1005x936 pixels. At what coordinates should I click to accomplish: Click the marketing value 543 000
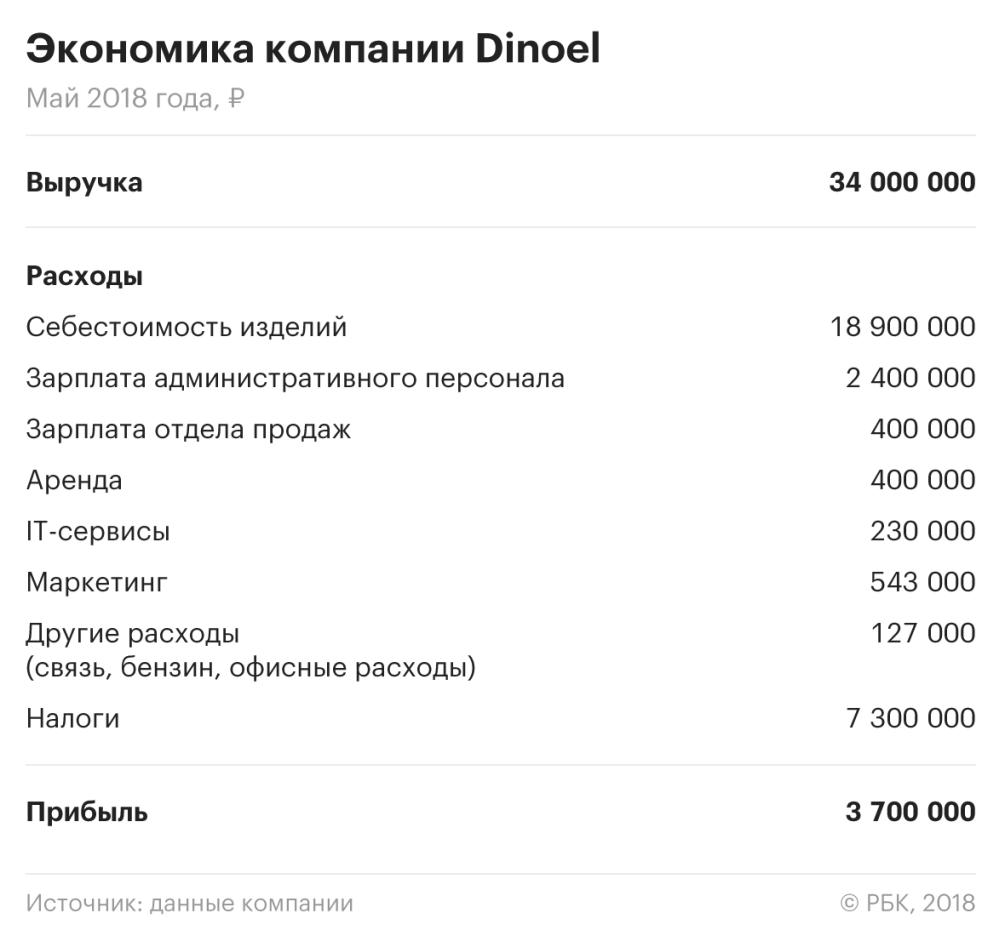pos(922,582)
